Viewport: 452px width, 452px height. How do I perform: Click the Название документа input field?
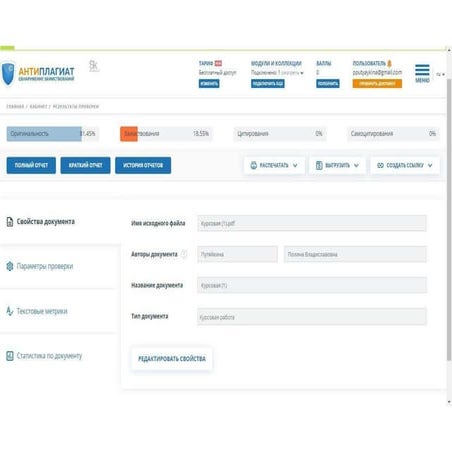click(x=312, y=285)
